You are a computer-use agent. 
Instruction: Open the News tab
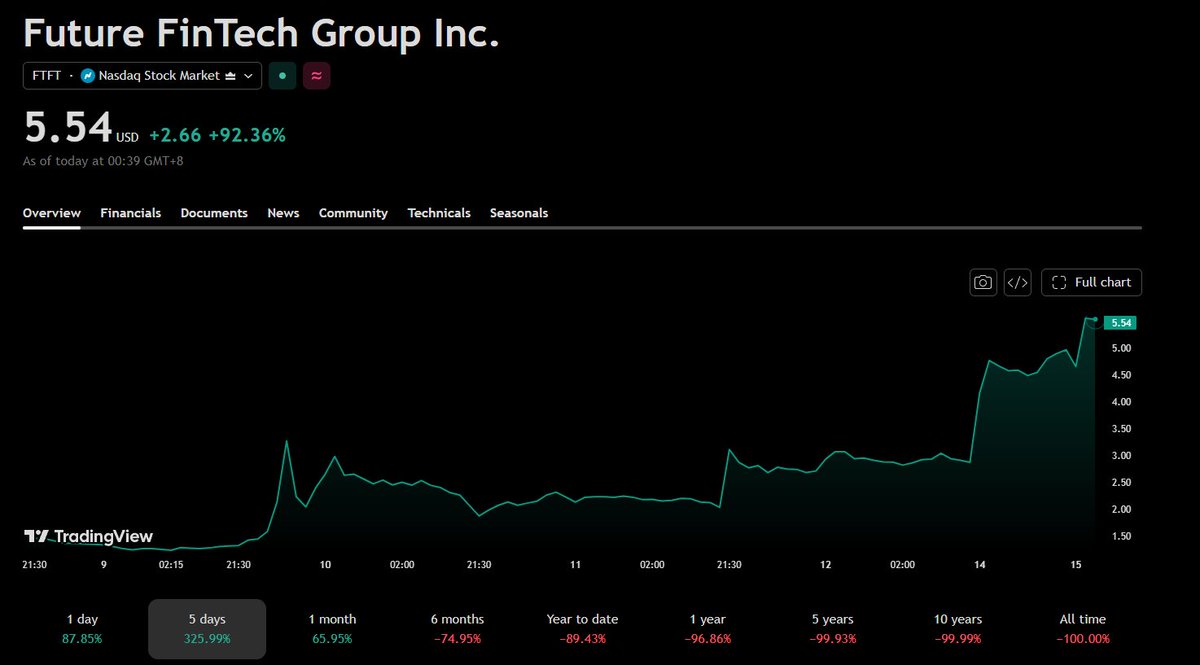click(283, 213)
